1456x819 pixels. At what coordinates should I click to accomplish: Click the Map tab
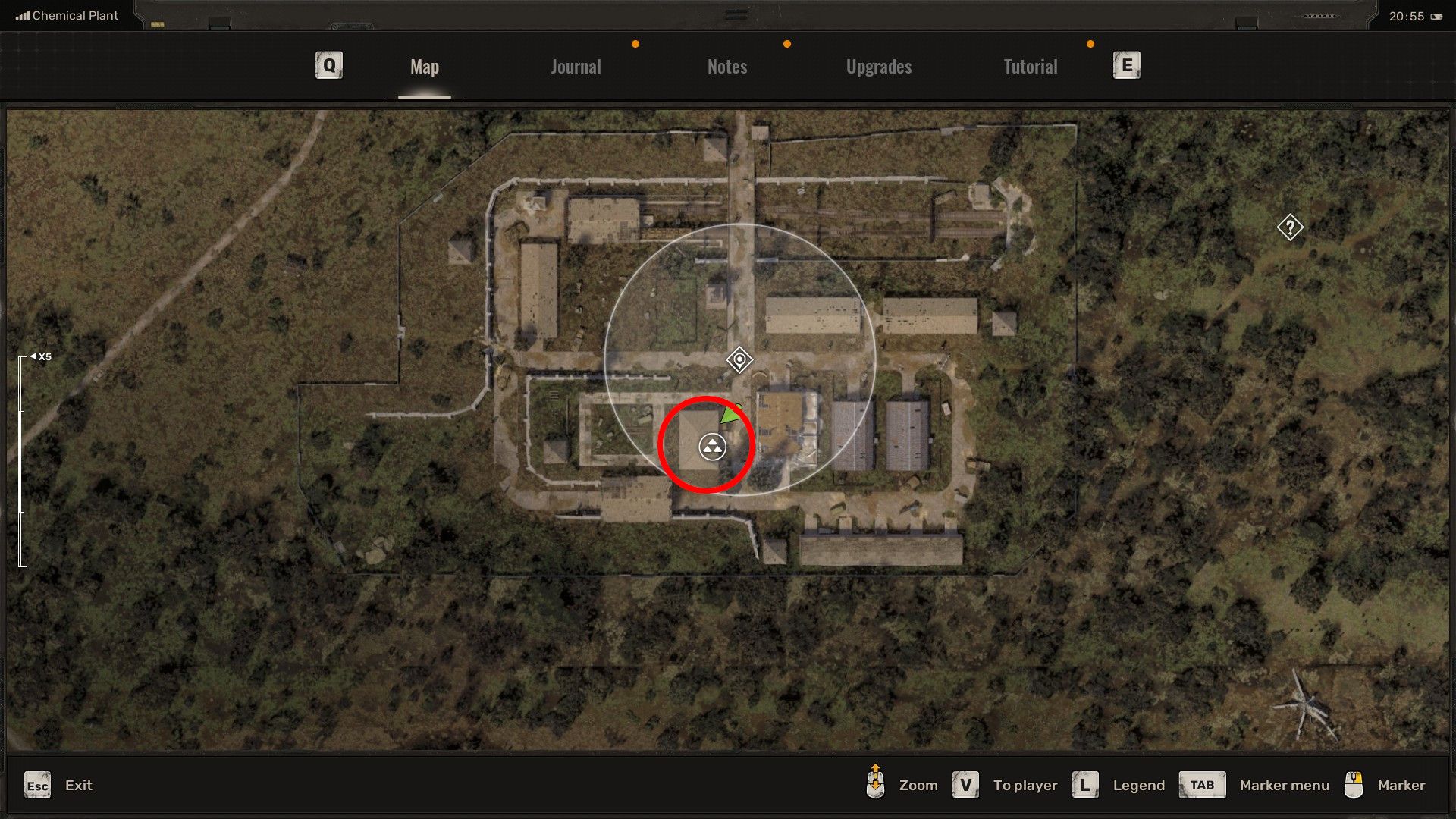(x=424, y=65)
